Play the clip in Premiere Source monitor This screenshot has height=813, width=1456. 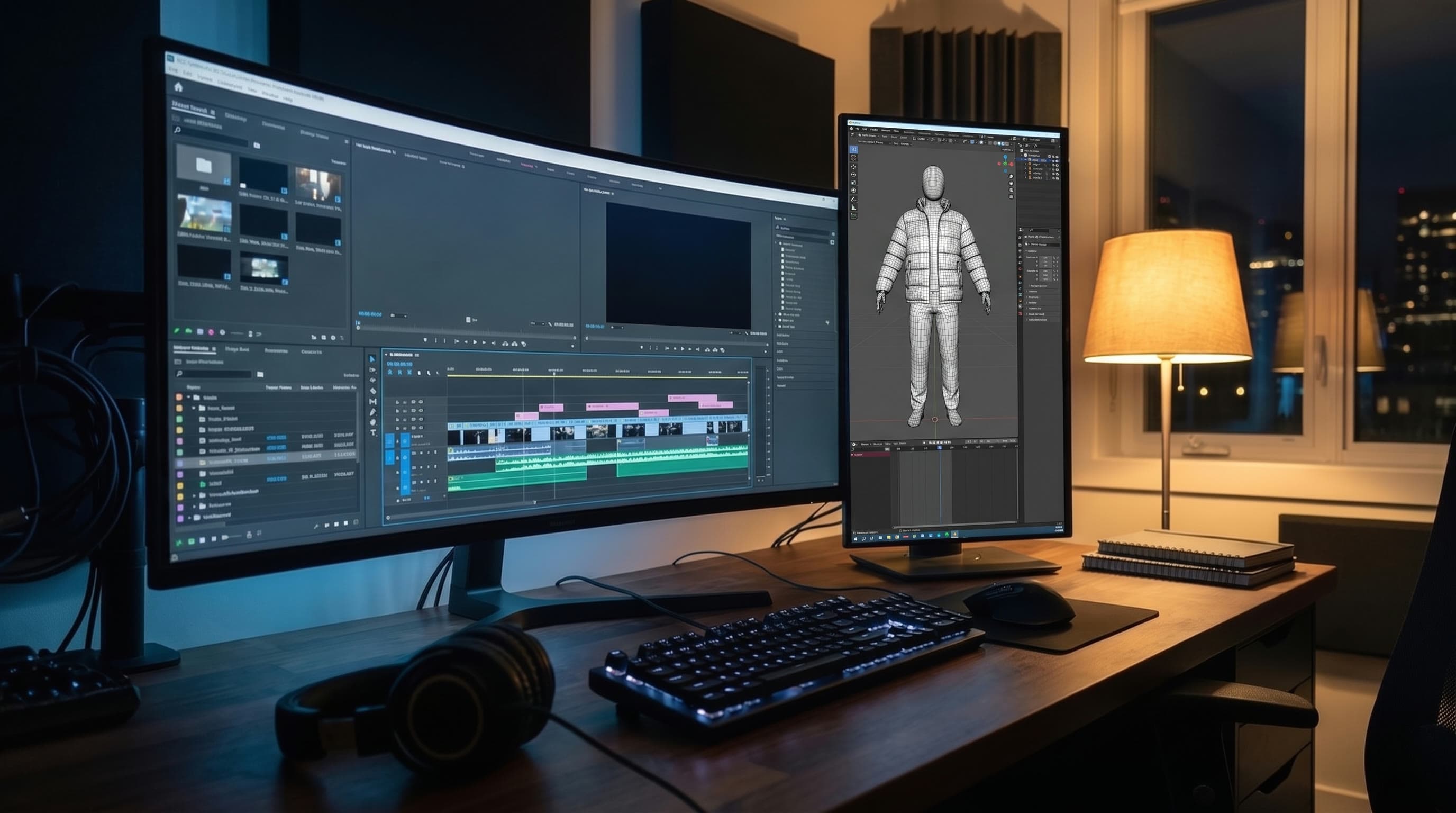point(475,342)
